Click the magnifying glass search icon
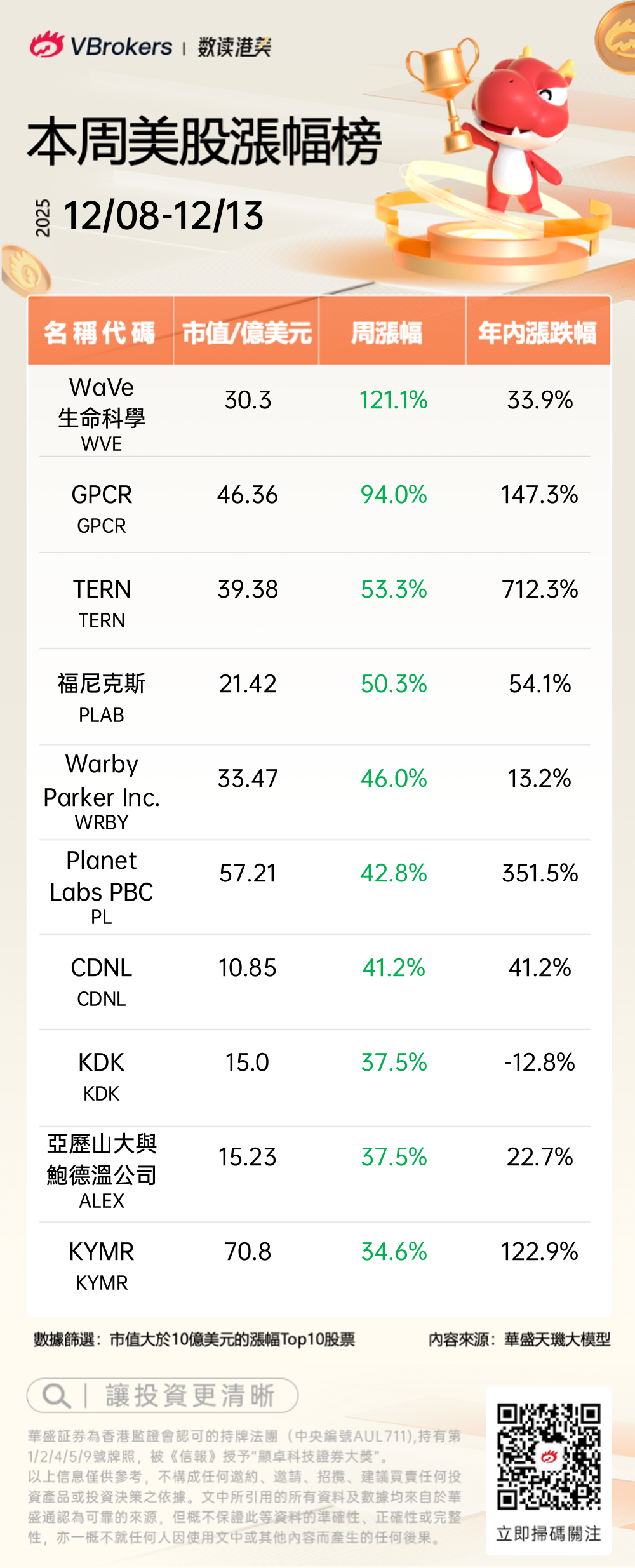Screen dimensions: 635x1568 [56, 1395]
